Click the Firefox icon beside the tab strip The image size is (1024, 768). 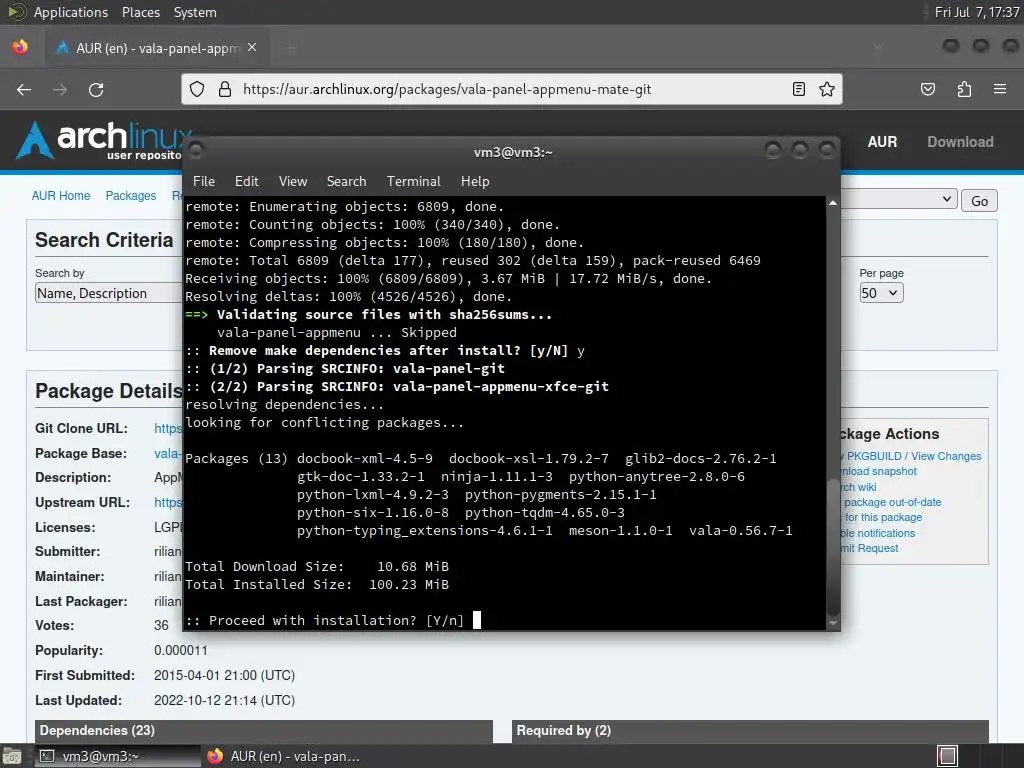[x=20, y=47]
